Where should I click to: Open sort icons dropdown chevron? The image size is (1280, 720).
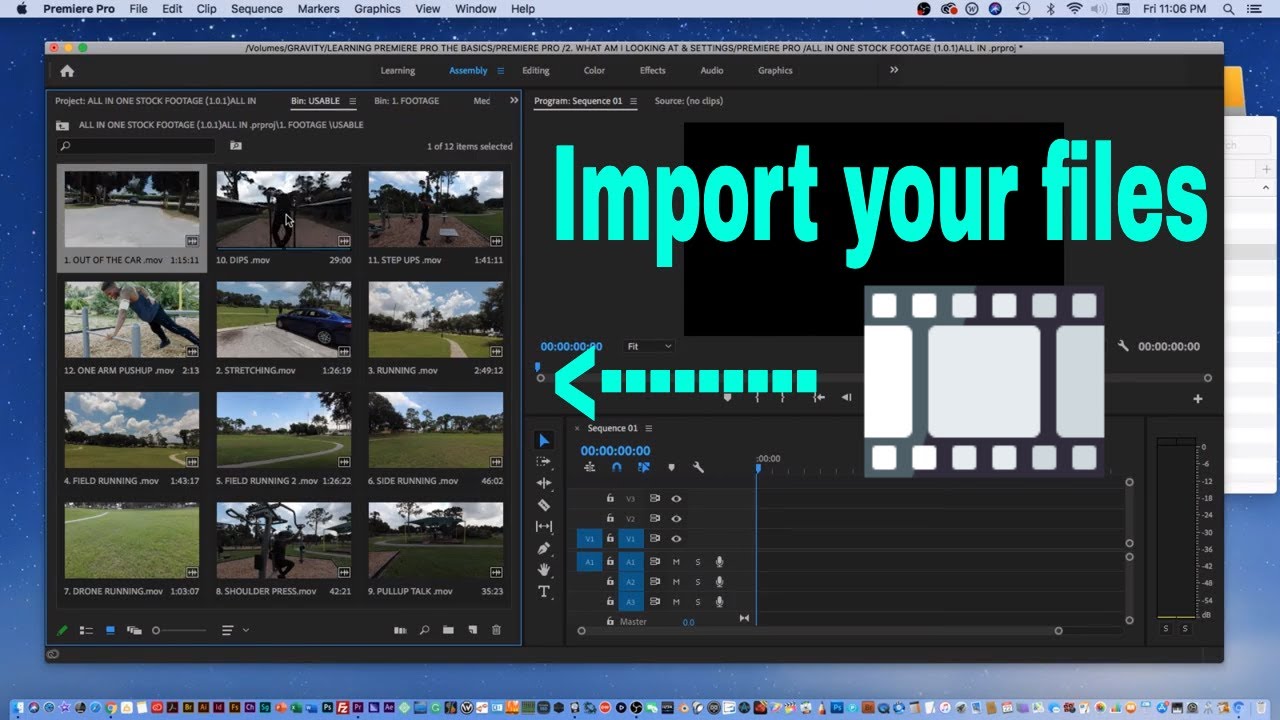pos(246,631)
